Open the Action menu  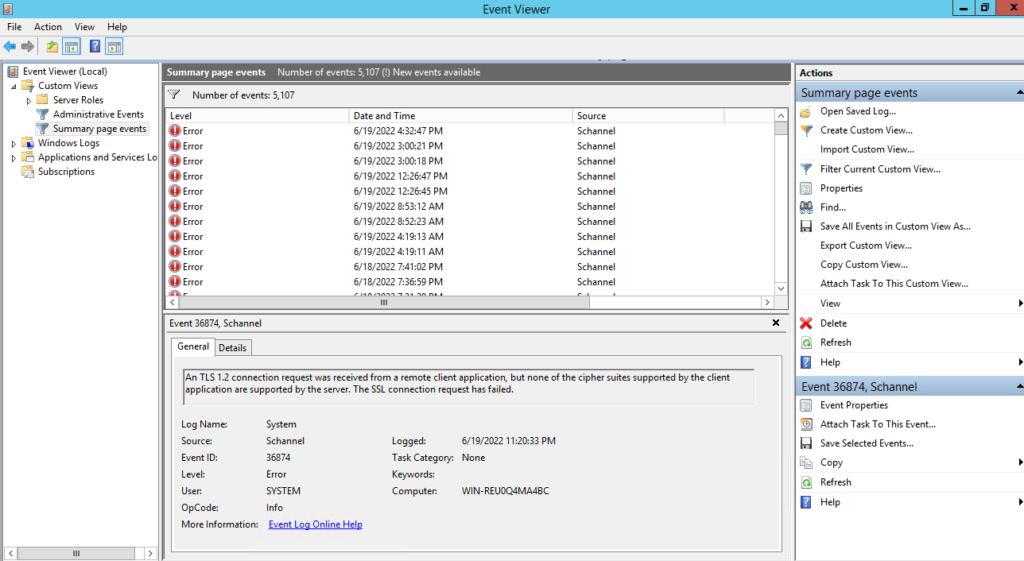47,27
